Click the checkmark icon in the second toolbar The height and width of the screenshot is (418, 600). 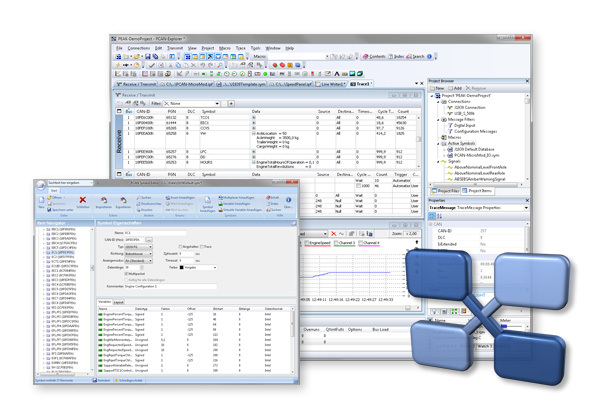(x=152, y=65)
